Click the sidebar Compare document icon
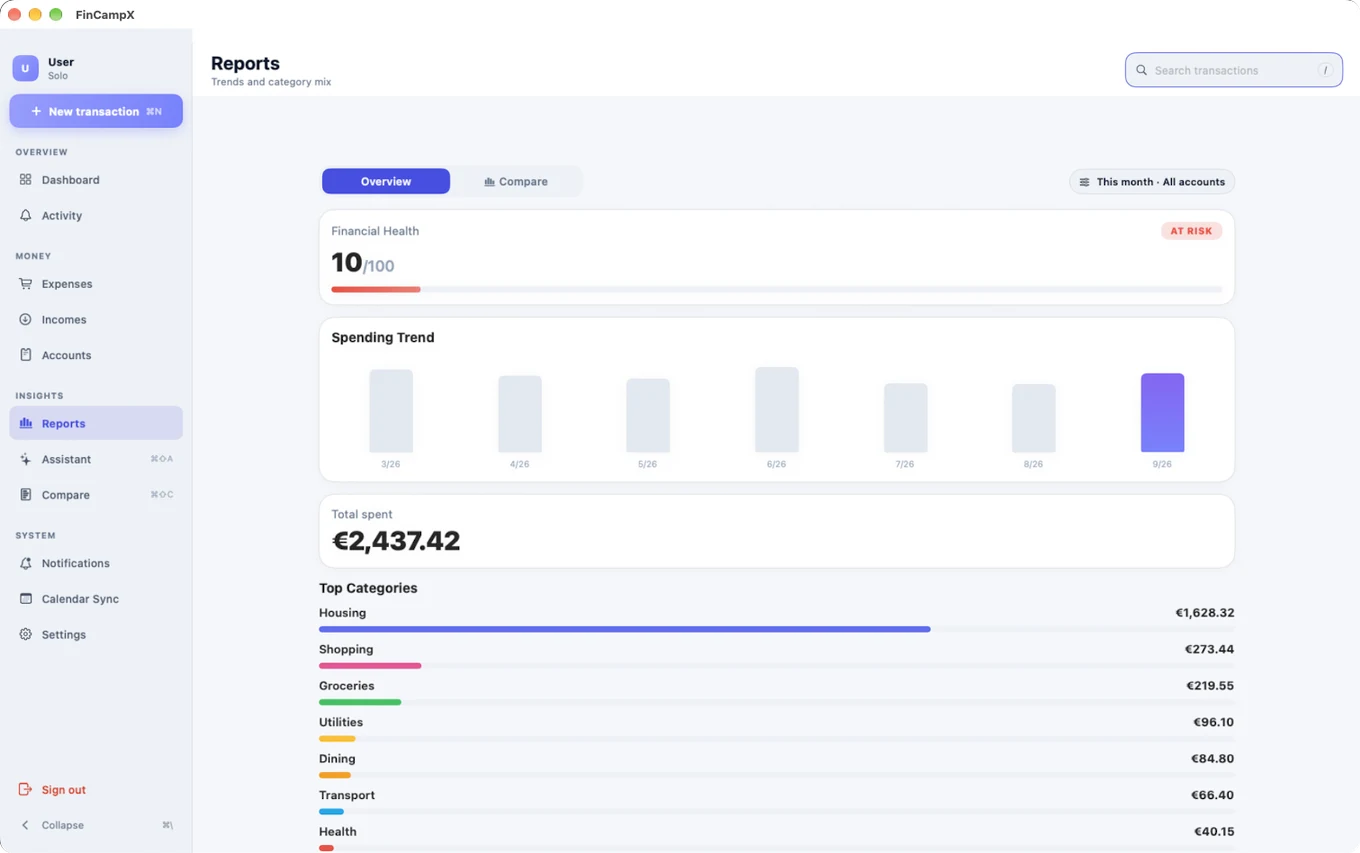Viewport: 1360px width, 853px height. pyautogui.click(x=26, y=495)
